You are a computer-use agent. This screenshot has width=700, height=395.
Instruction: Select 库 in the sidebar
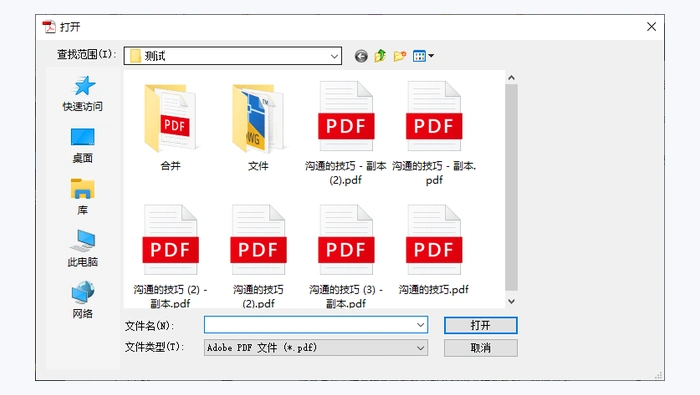point(83,197)
